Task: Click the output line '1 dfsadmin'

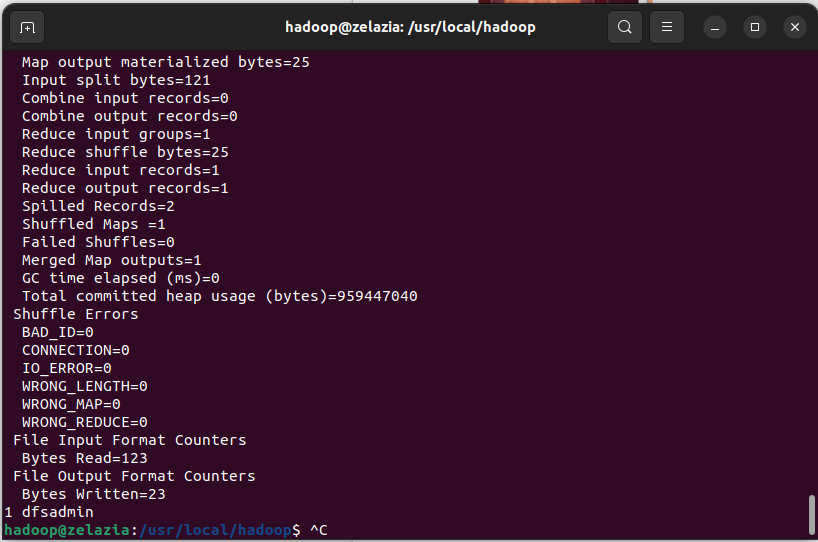Action: click(49, 512)
